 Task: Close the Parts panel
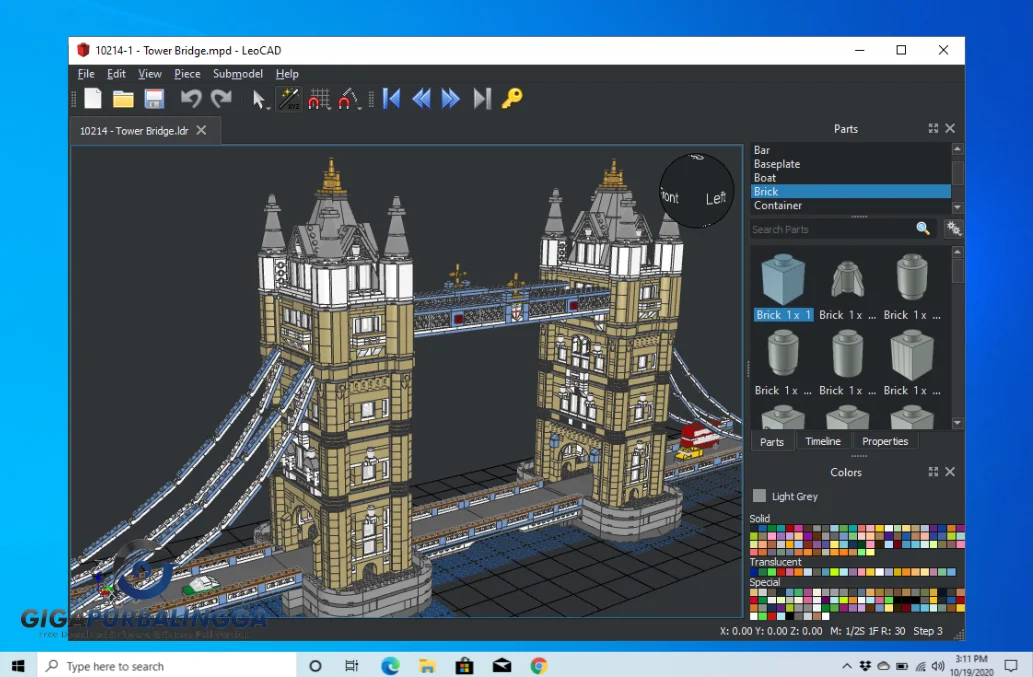[x=950, y=128]
